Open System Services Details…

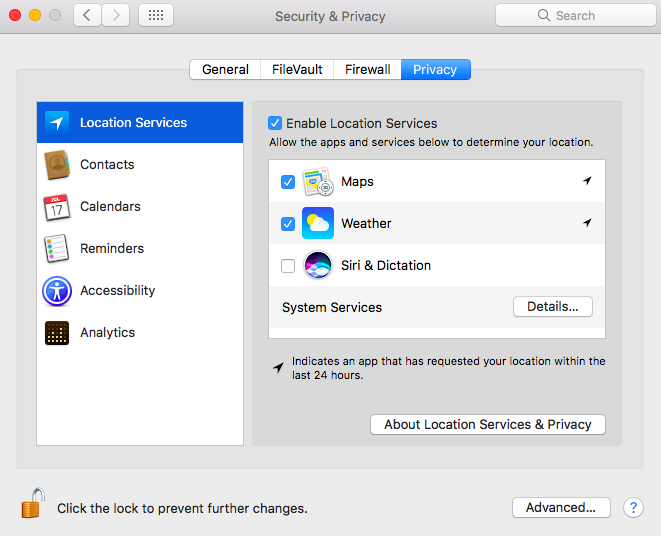pos(553,307)
